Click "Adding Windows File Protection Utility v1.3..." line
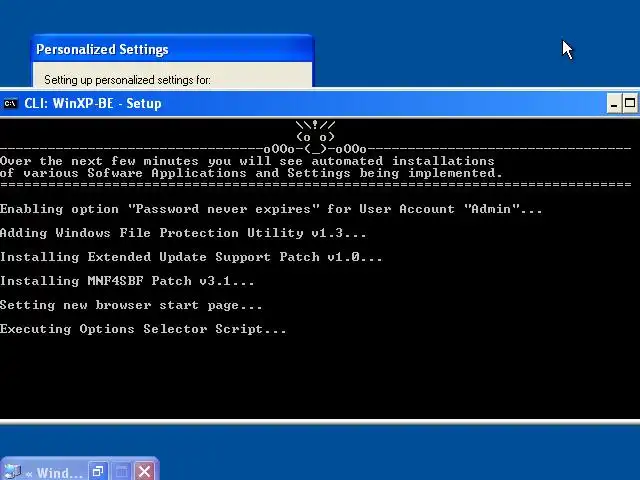 pos(183,233)
